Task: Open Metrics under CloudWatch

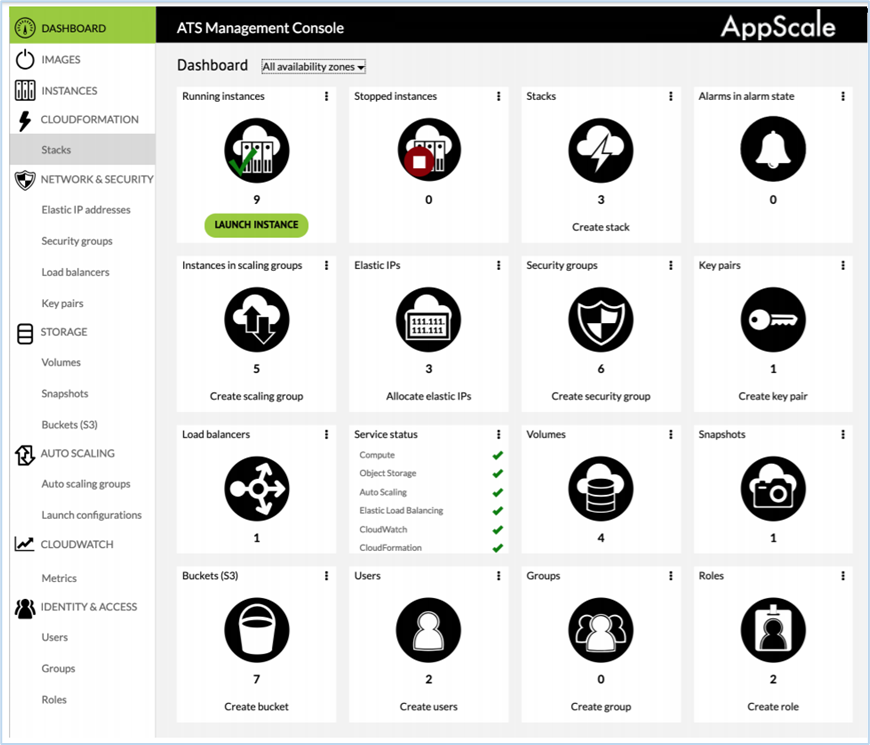Action: (59, 578)
